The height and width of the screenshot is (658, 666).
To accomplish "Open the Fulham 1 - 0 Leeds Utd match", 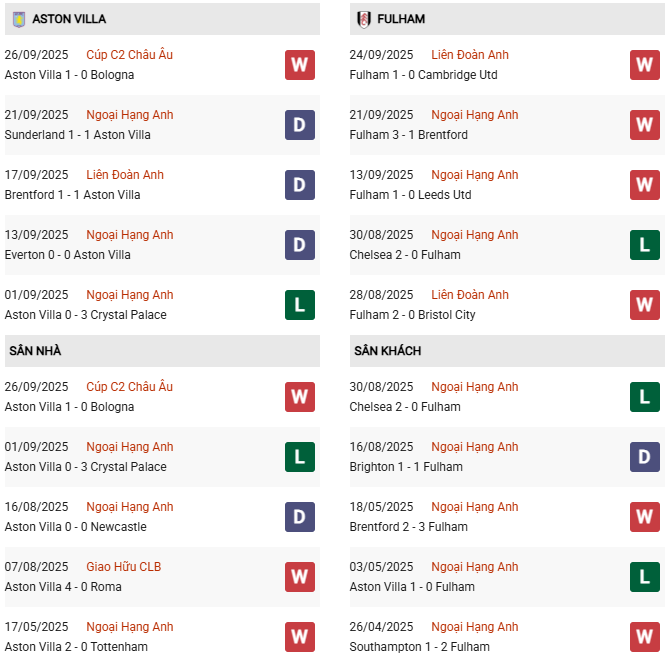I will pyautogui.click(x=410, y=195).
